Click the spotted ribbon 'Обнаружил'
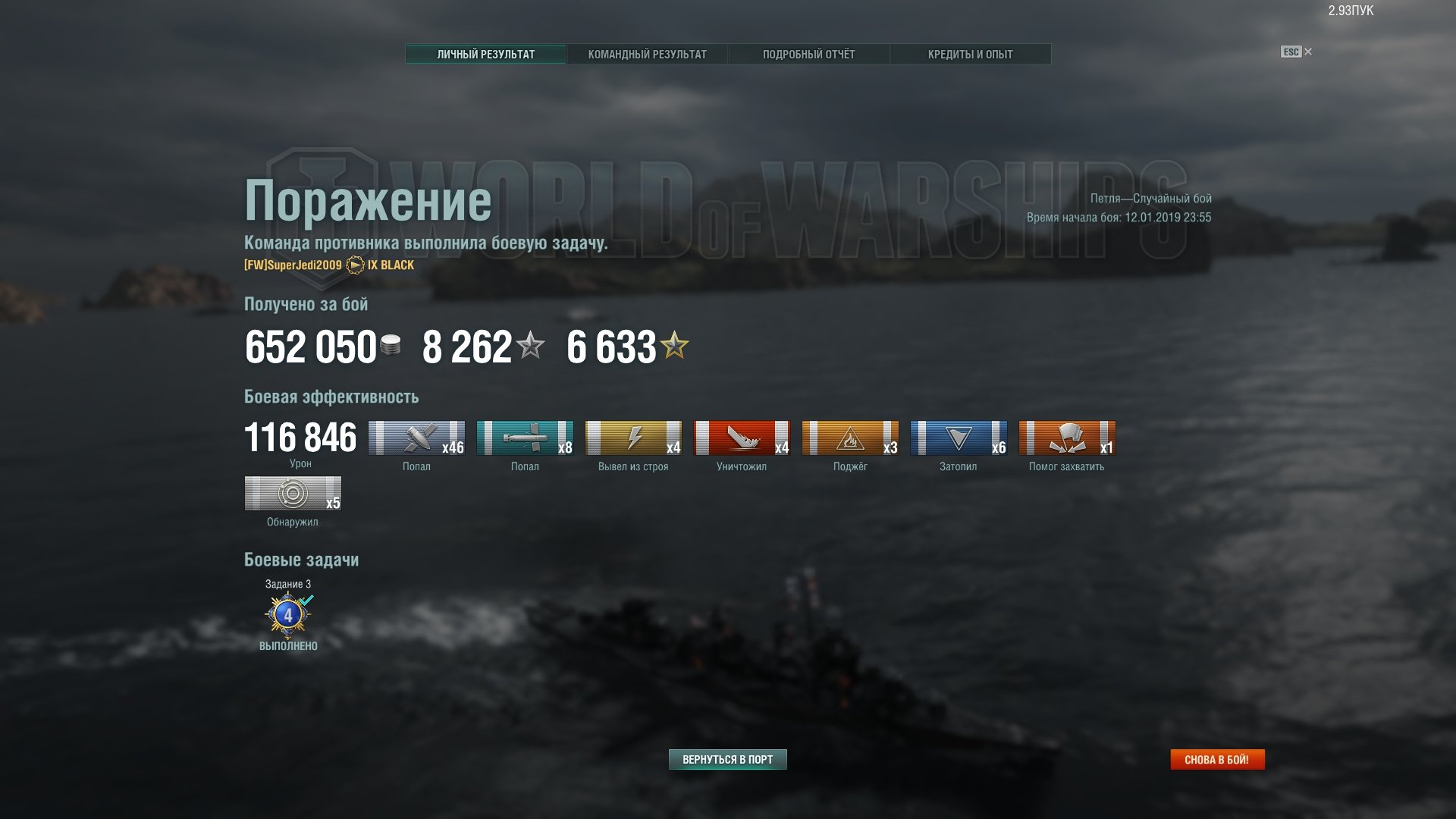 tap(293, 494)
